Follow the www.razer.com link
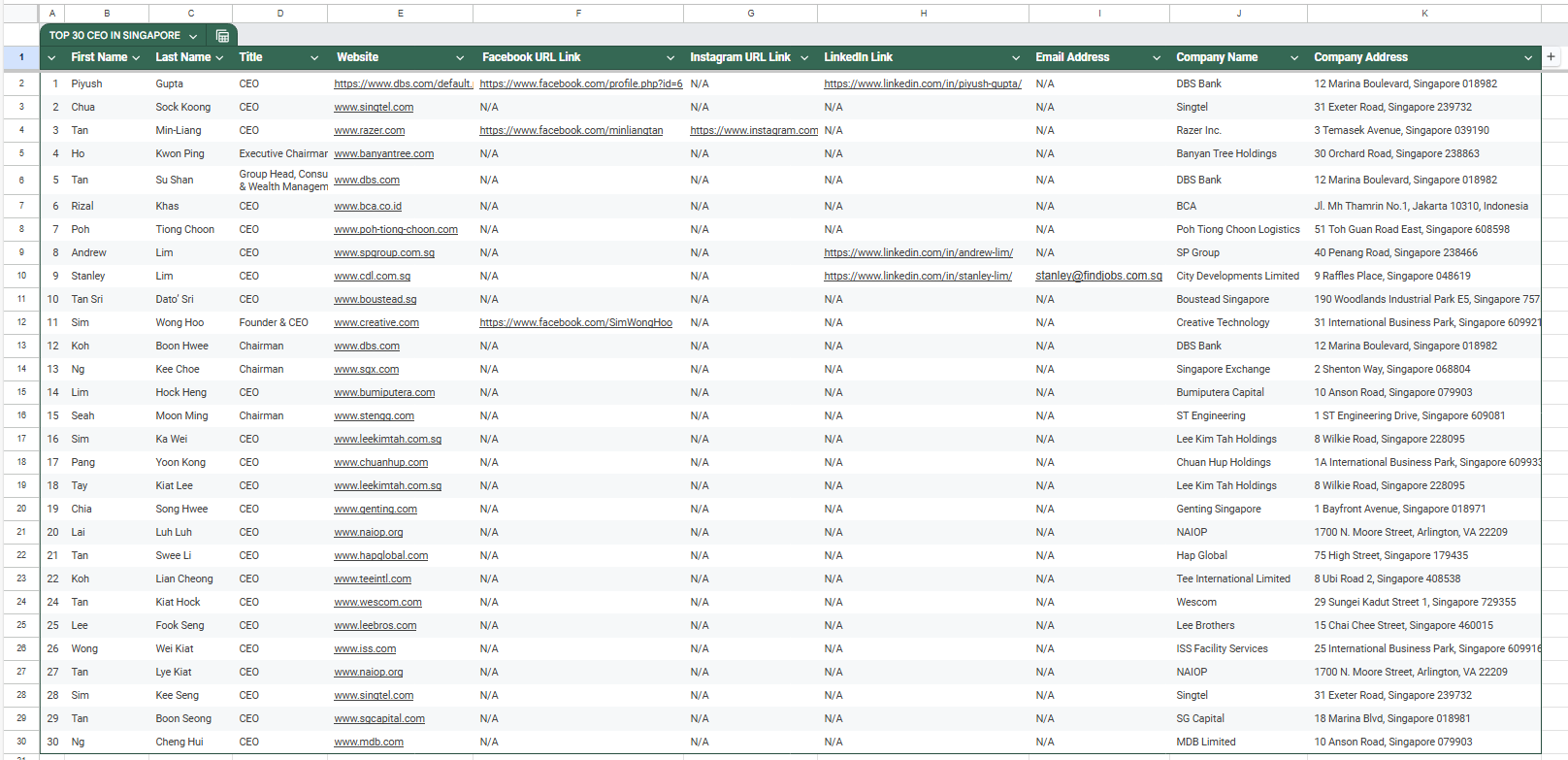1568x760 pixels. pyautogui.click(x=370, y=131)
